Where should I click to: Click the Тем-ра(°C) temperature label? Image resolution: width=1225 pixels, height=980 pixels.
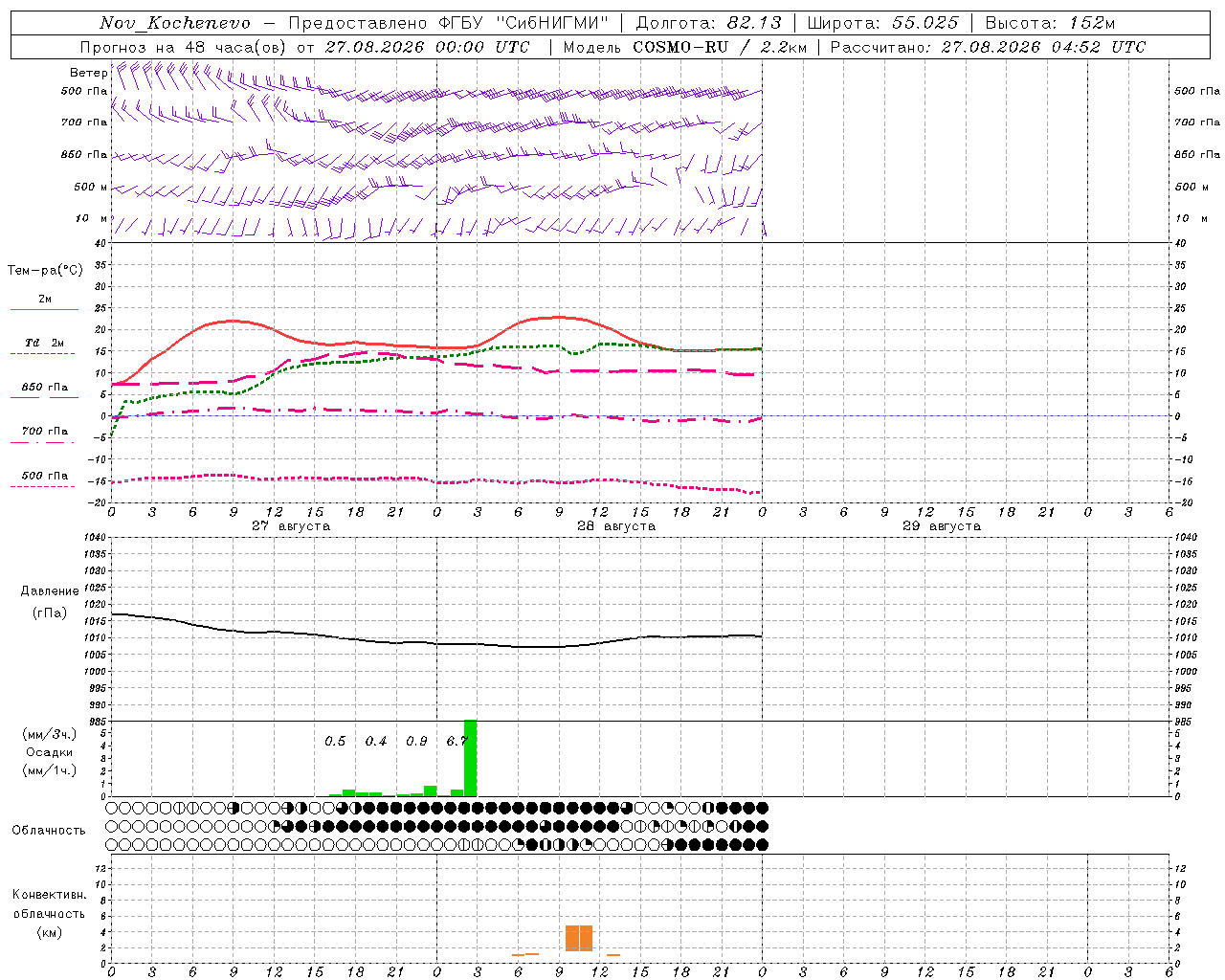click(45, 271)
